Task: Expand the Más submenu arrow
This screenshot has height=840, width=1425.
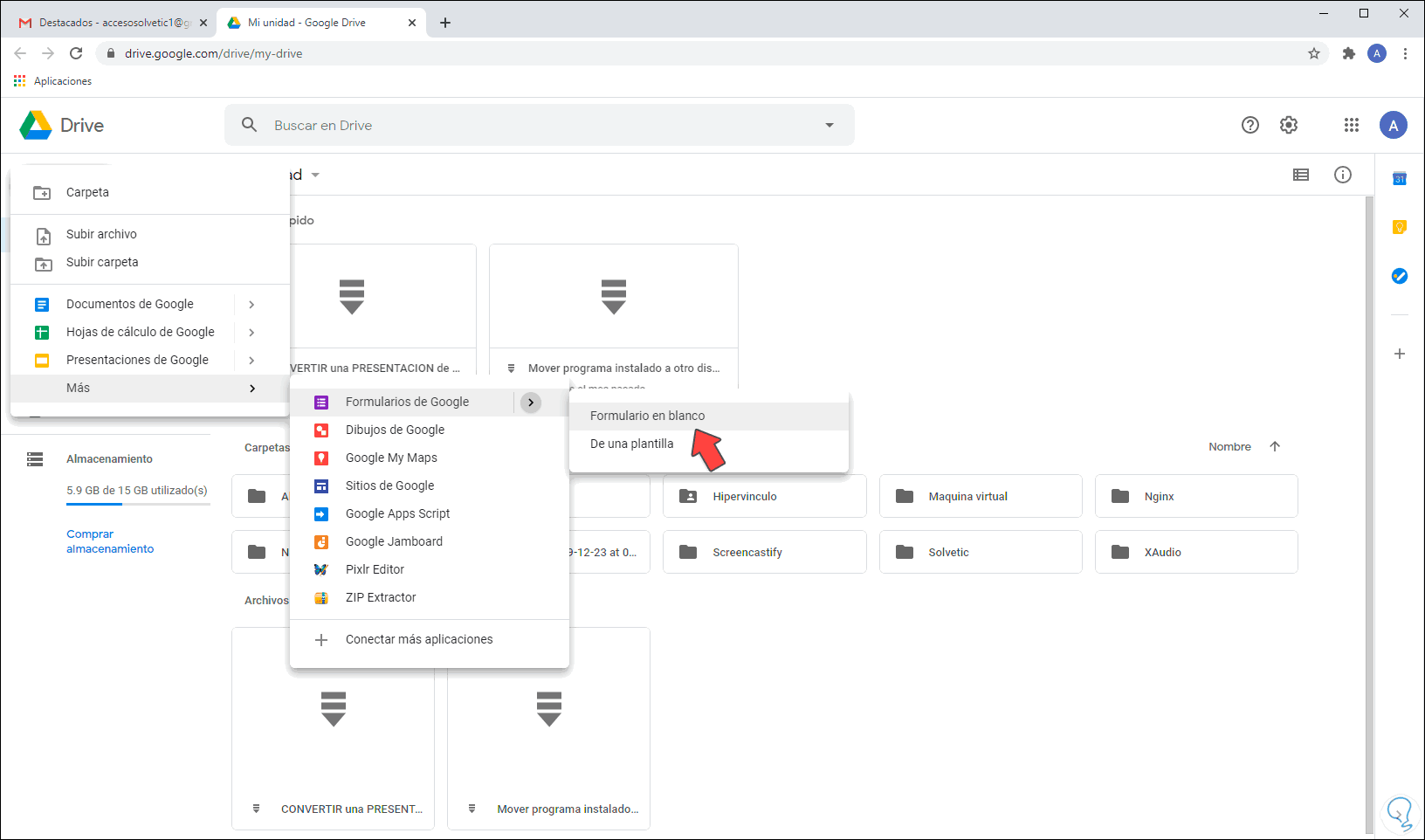Action: [x=251, y=388]
